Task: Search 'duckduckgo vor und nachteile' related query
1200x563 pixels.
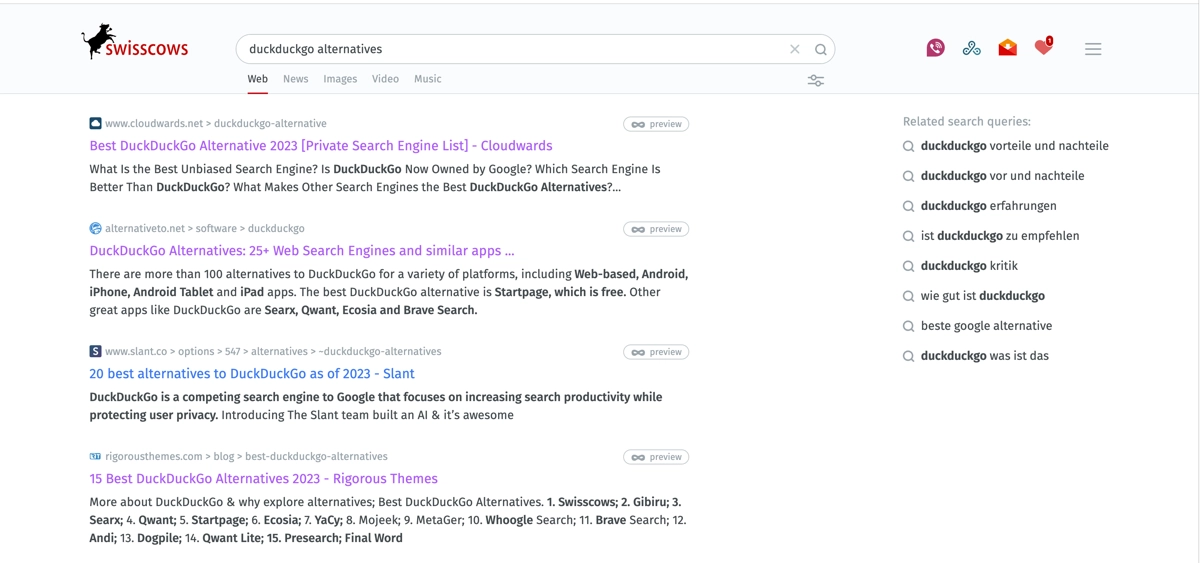Action: [x=1002, y=176]
